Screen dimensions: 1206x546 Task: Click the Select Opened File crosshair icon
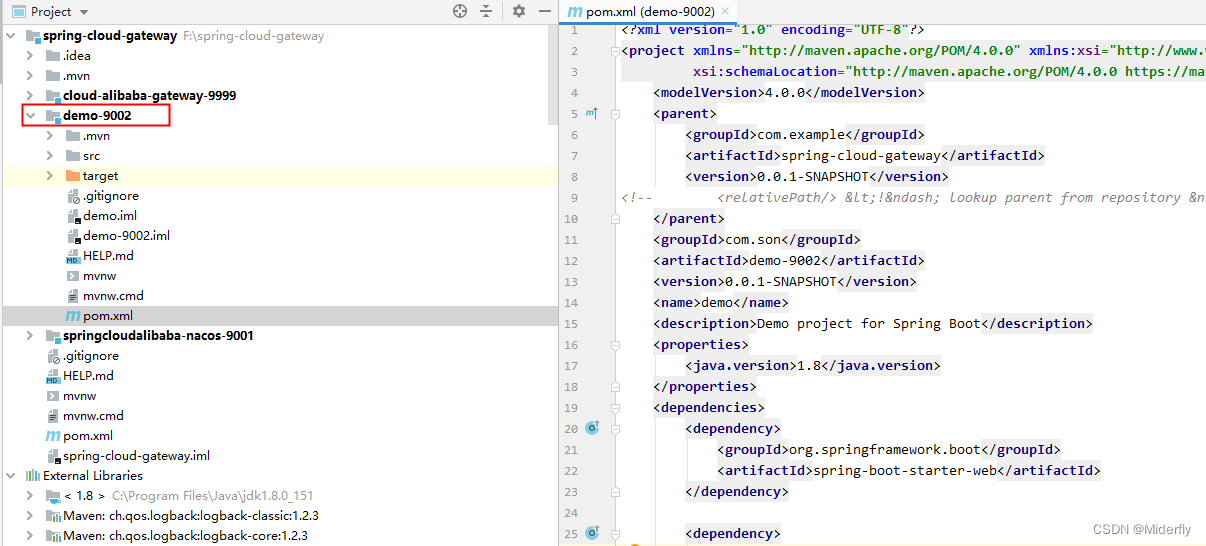pyautogui.click(x=460, y=11)
